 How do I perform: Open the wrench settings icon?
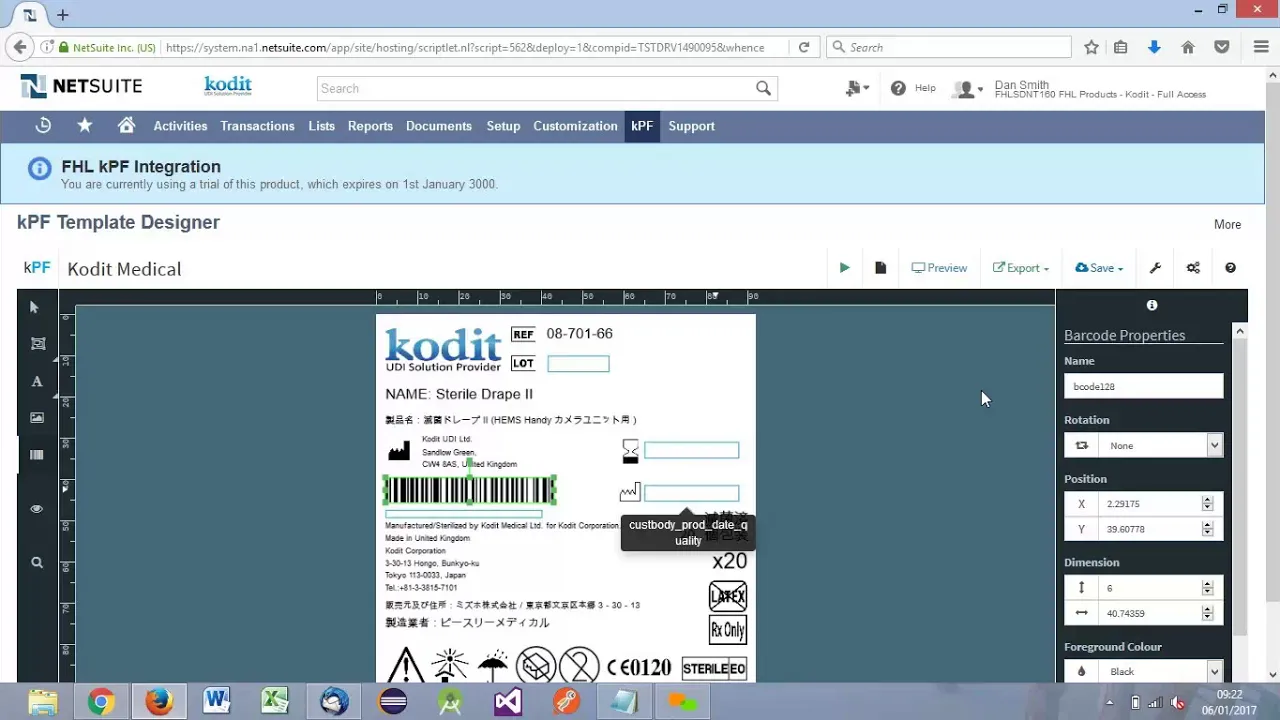pos(1155,268)
